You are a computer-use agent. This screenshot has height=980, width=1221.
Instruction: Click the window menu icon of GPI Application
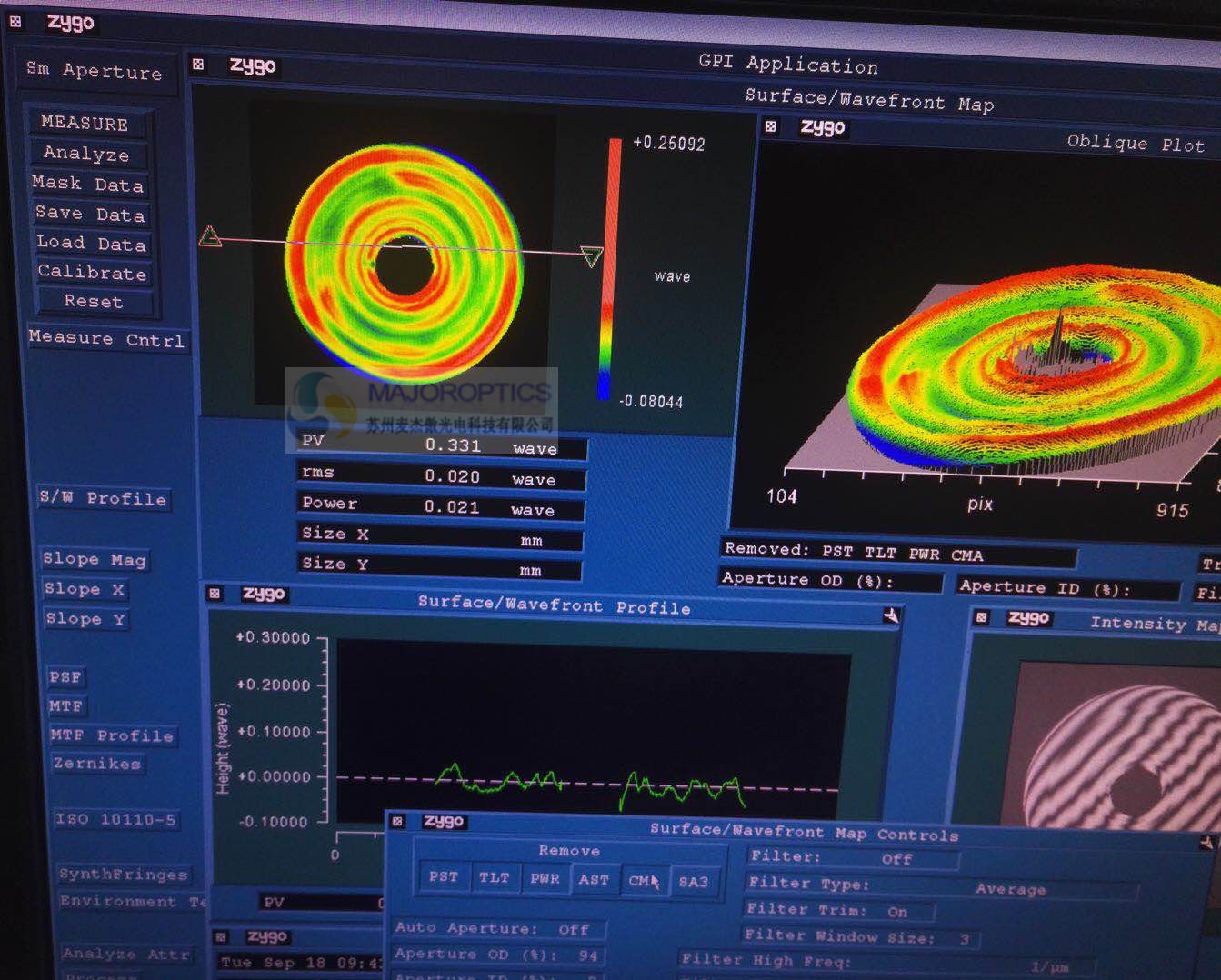tap(198, 64)
